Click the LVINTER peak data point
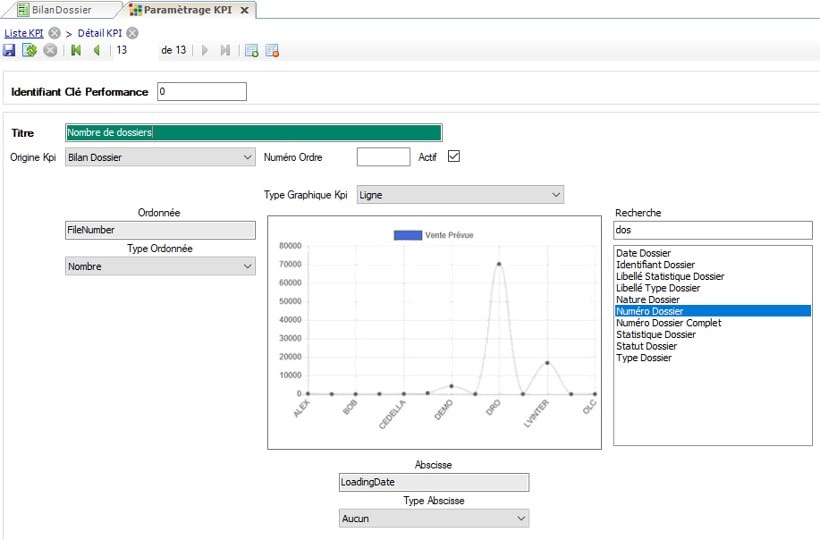This screenshot has width=820, height=540. coord(547,363)
